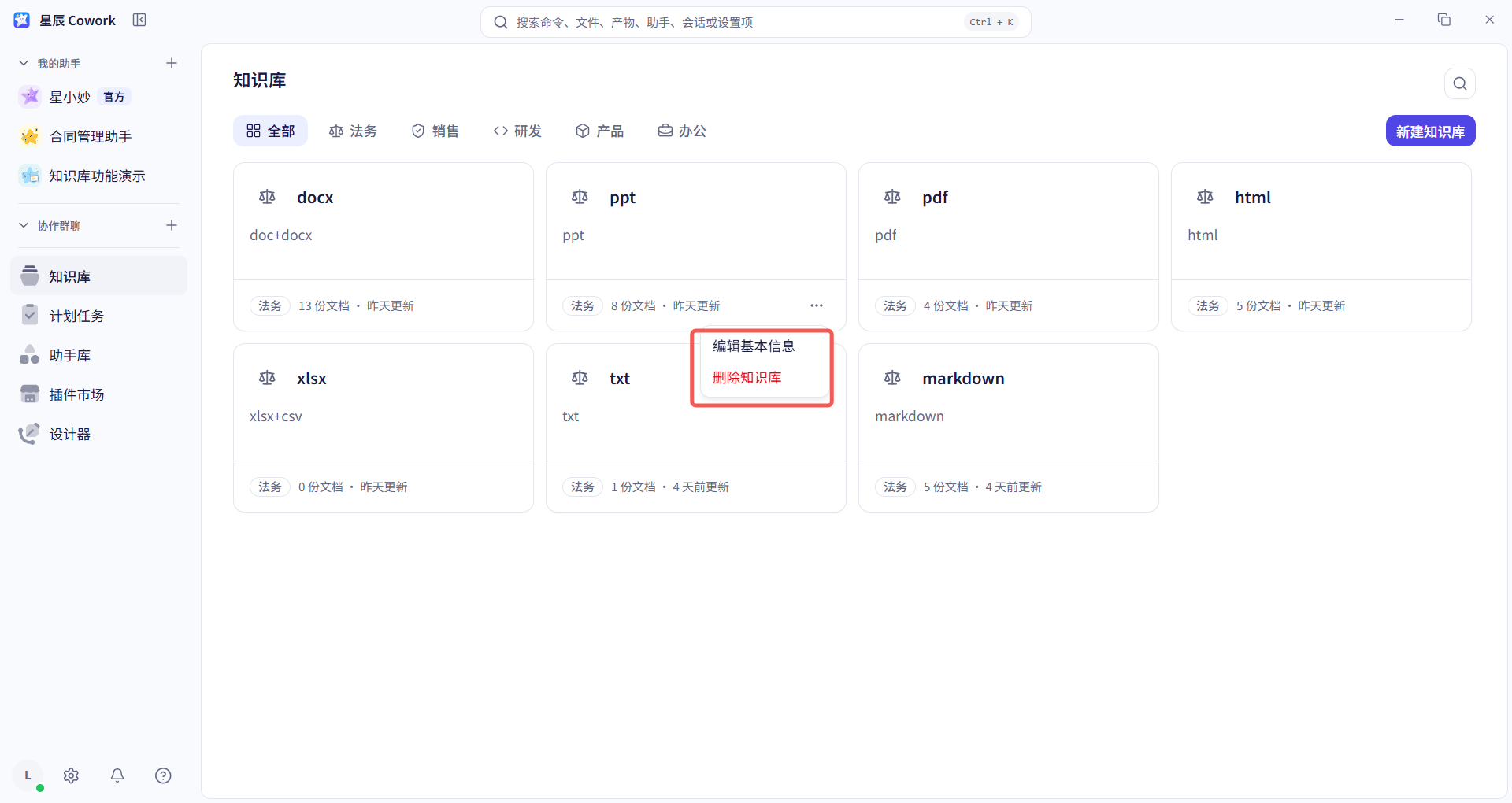Collapse the 协作群聊 section
This screenshot has width=1512, height=803.
[x=24, y=225]
